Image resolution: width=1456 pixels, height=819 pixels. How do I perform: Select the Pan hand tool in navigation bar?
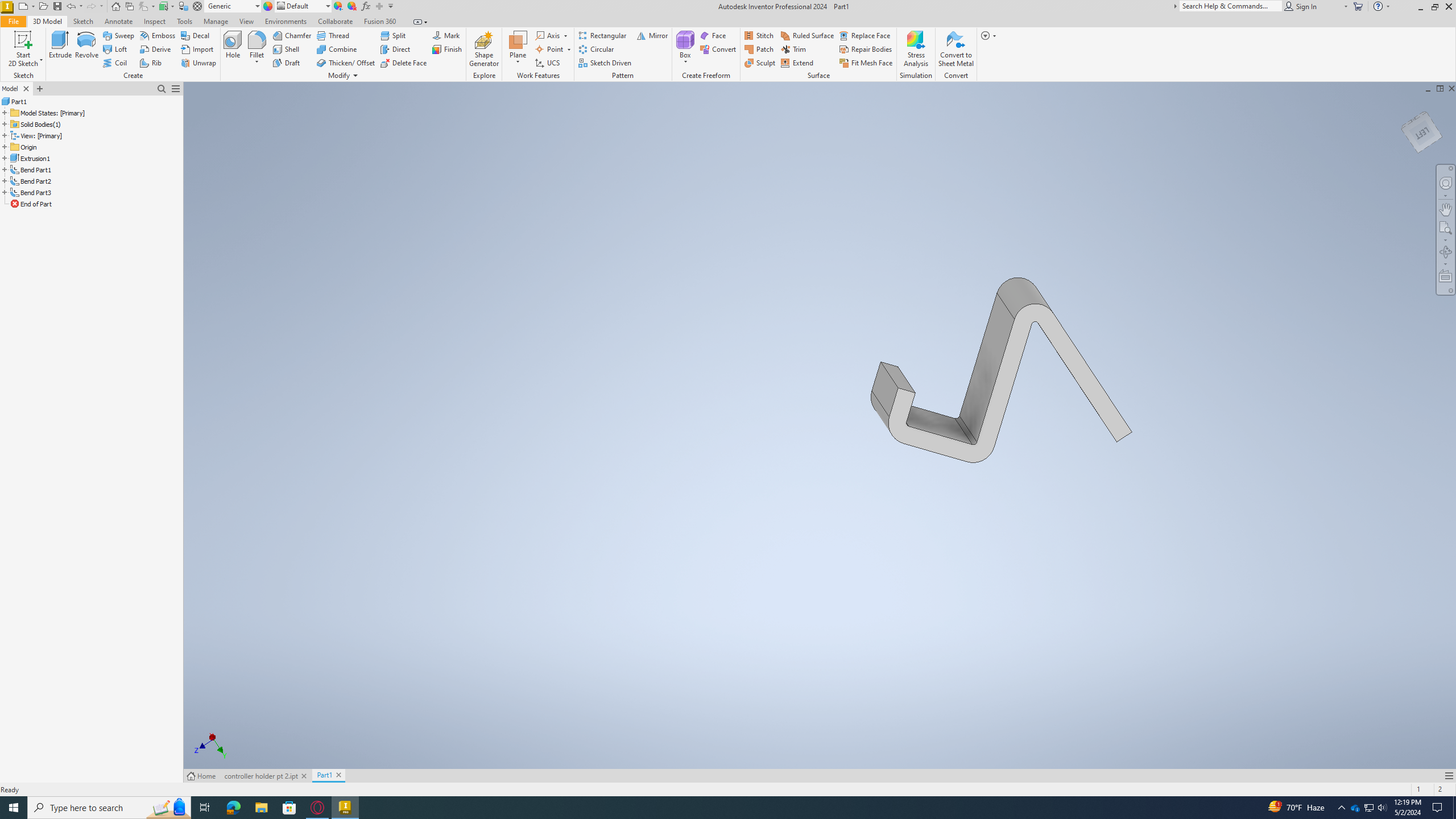point(1445,209)
